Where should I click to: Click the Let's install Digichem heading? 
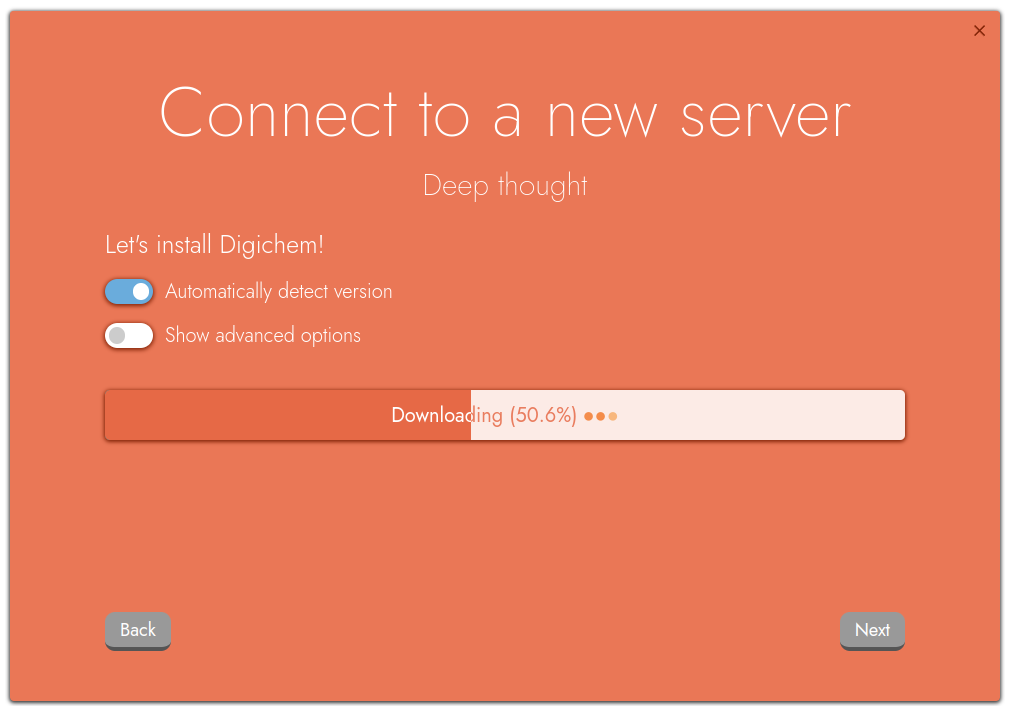(214, 244)
